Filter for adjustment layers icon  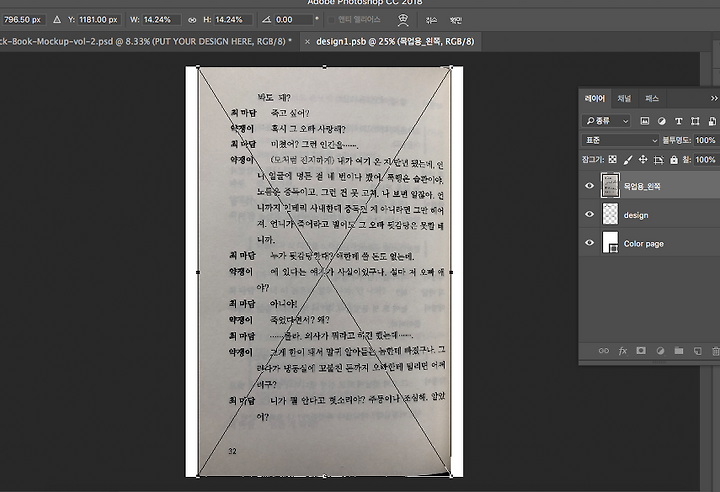661,121
